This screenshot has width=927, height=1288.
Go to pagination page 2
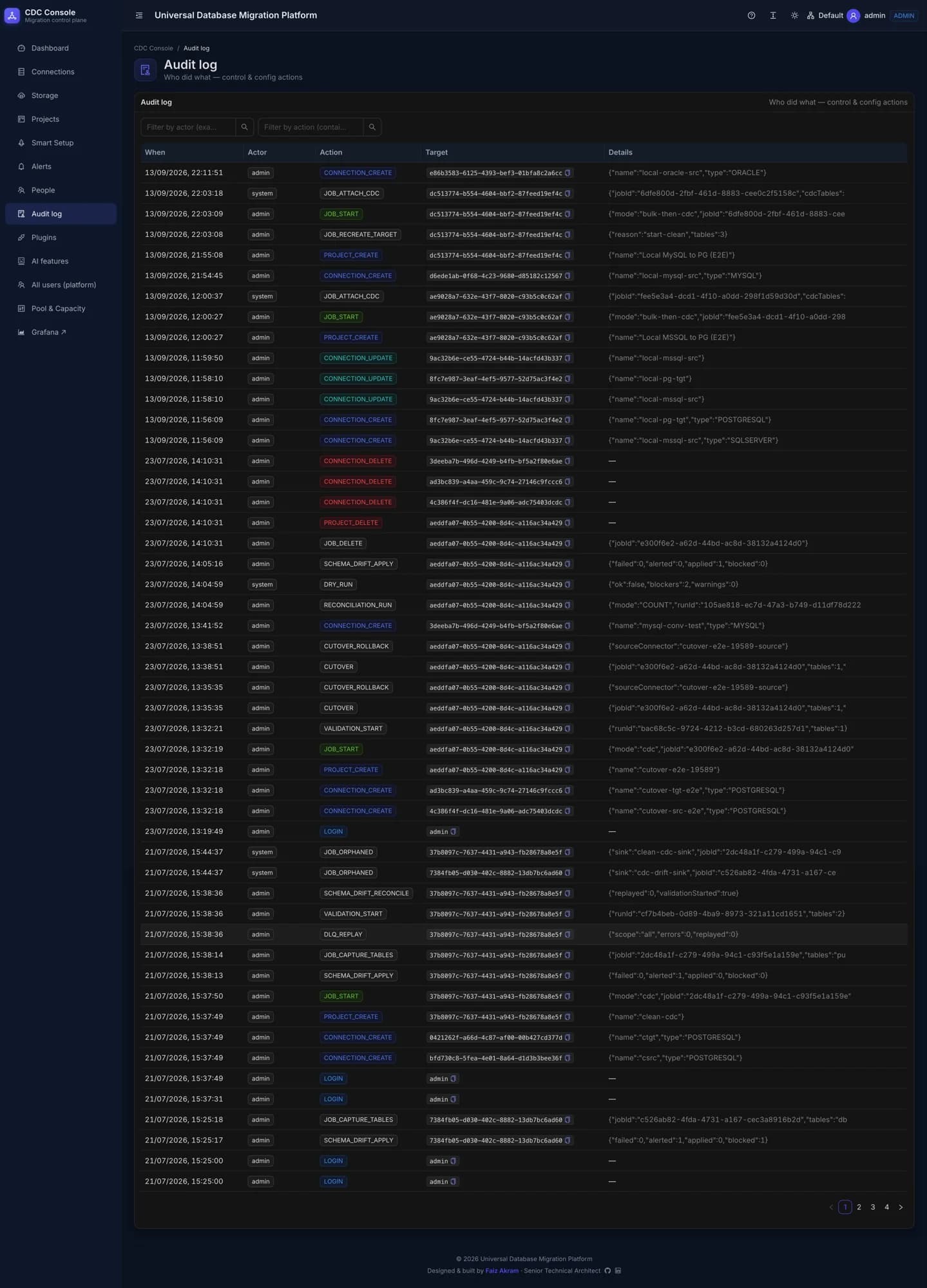click(x=859, y=1207)
